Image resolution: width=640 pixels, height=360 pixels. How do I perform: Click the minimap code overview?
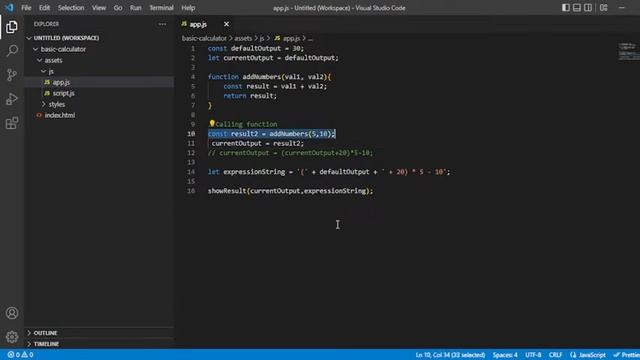pos(628,51)
